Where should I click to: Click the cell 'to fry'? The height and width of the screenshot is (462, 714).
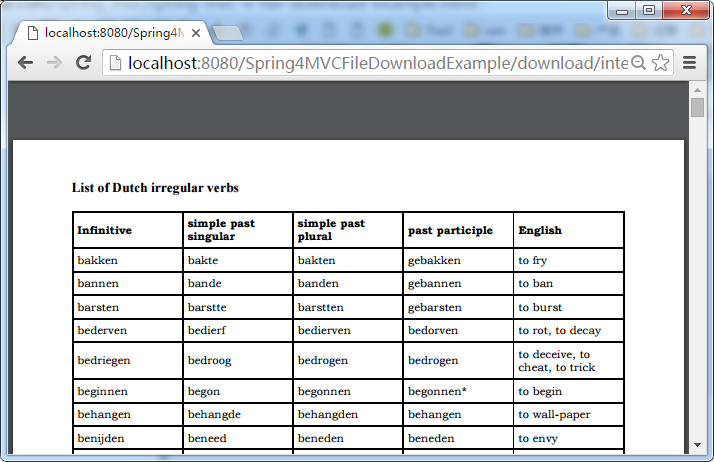(x=568, y=260)
